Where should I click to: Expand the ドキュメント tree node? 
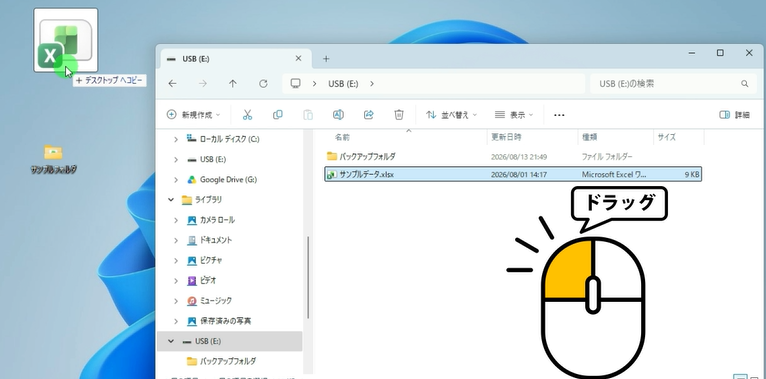click(176, 240)
